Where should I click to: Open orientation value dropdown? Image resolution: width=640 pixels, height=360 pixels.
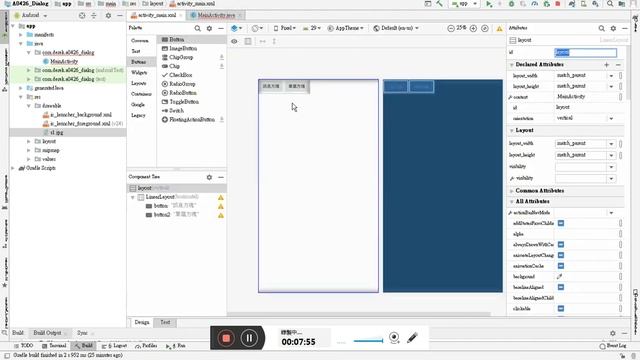tap(611, 118)
